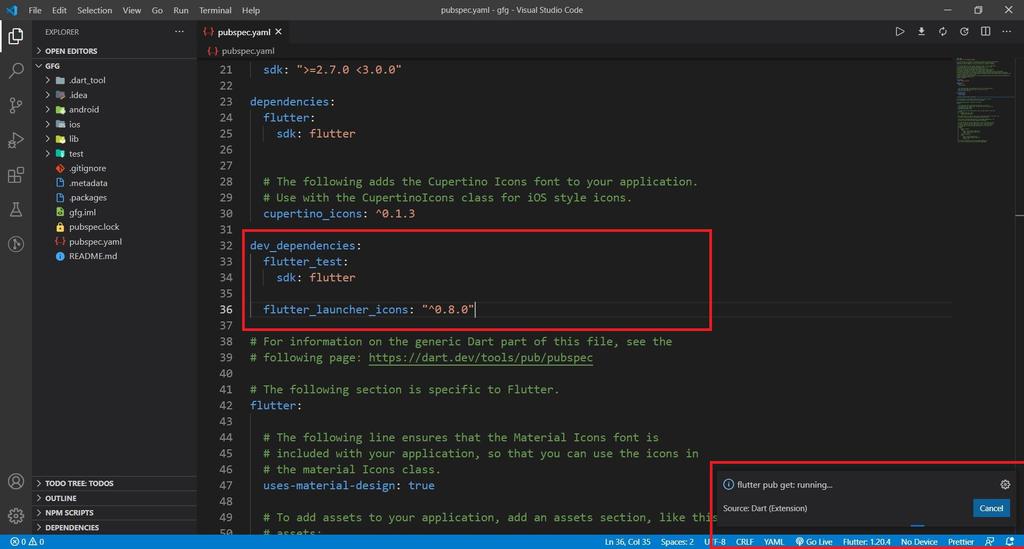The width and height of the screenshot is (1024, 549).
Task: Click Ln 36, Col 35 in status bar
Action: [627, 542]
